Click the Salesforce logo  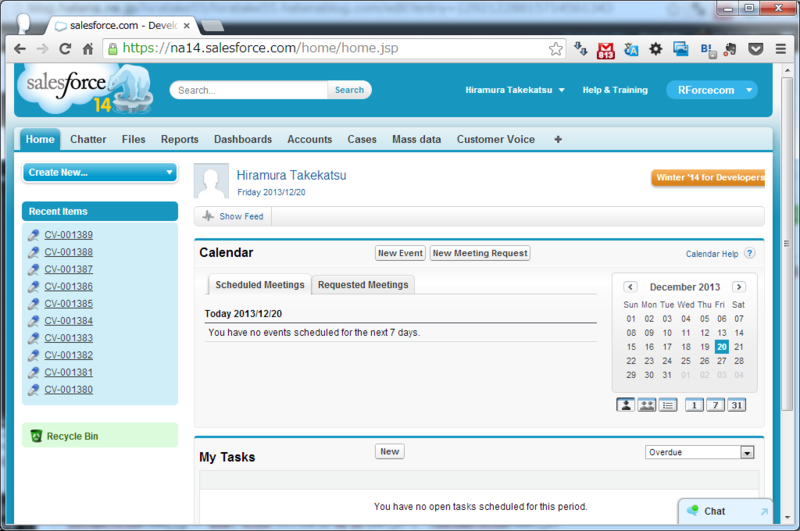[84, 89]
